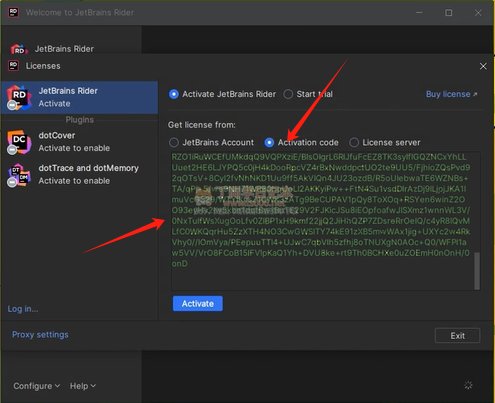The height and width of the screenshot is (403, 495).
Task: Select dotCover plugin entry
Action: pyautogui.click(x=80, y=142)
